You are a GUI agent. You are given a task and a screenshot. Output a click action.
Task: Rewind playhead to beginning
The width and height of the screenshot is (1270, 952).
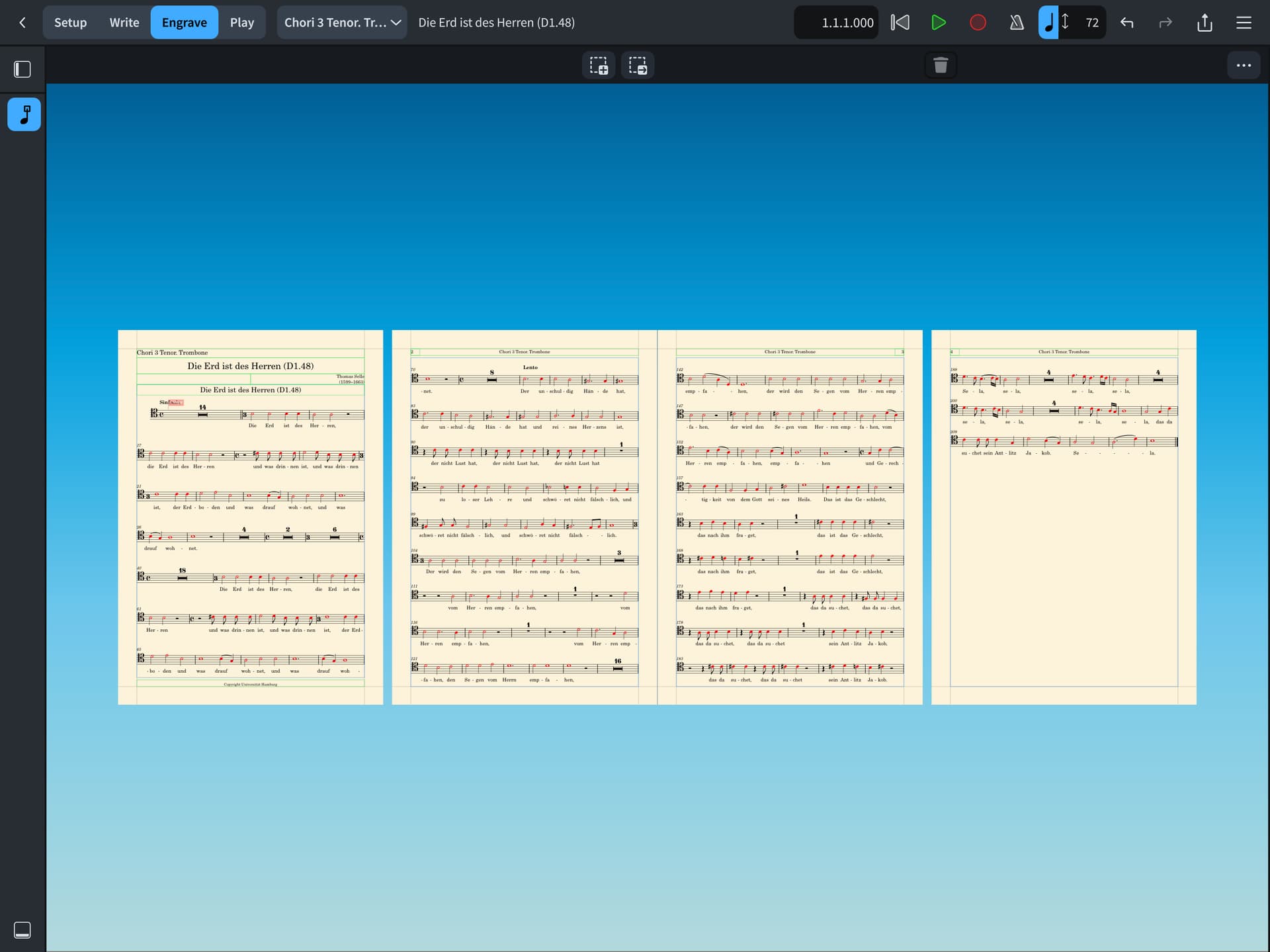coord(900,22)
